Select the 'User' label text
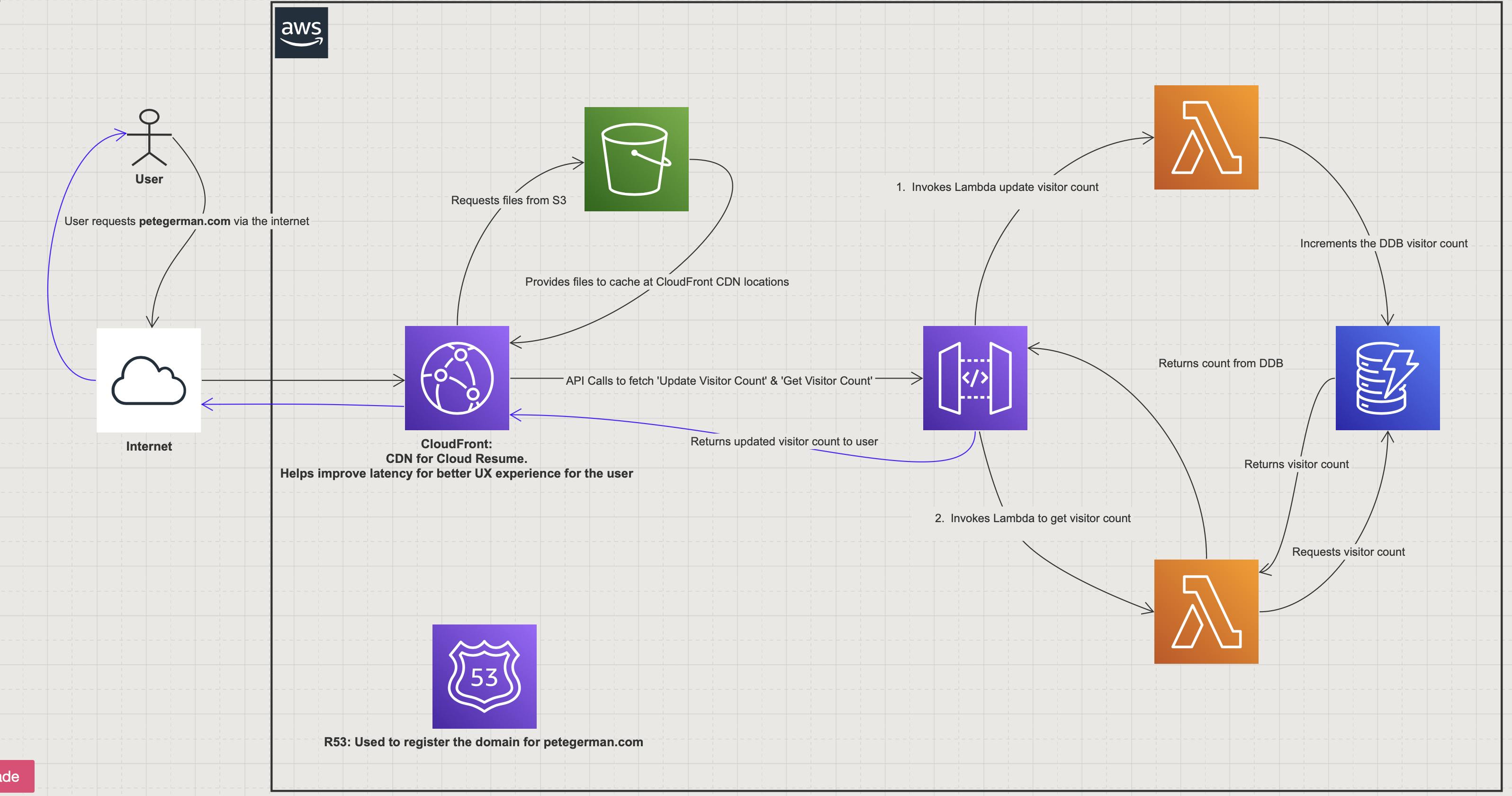This screenshot has height=796, width=1512. point(149,179)
